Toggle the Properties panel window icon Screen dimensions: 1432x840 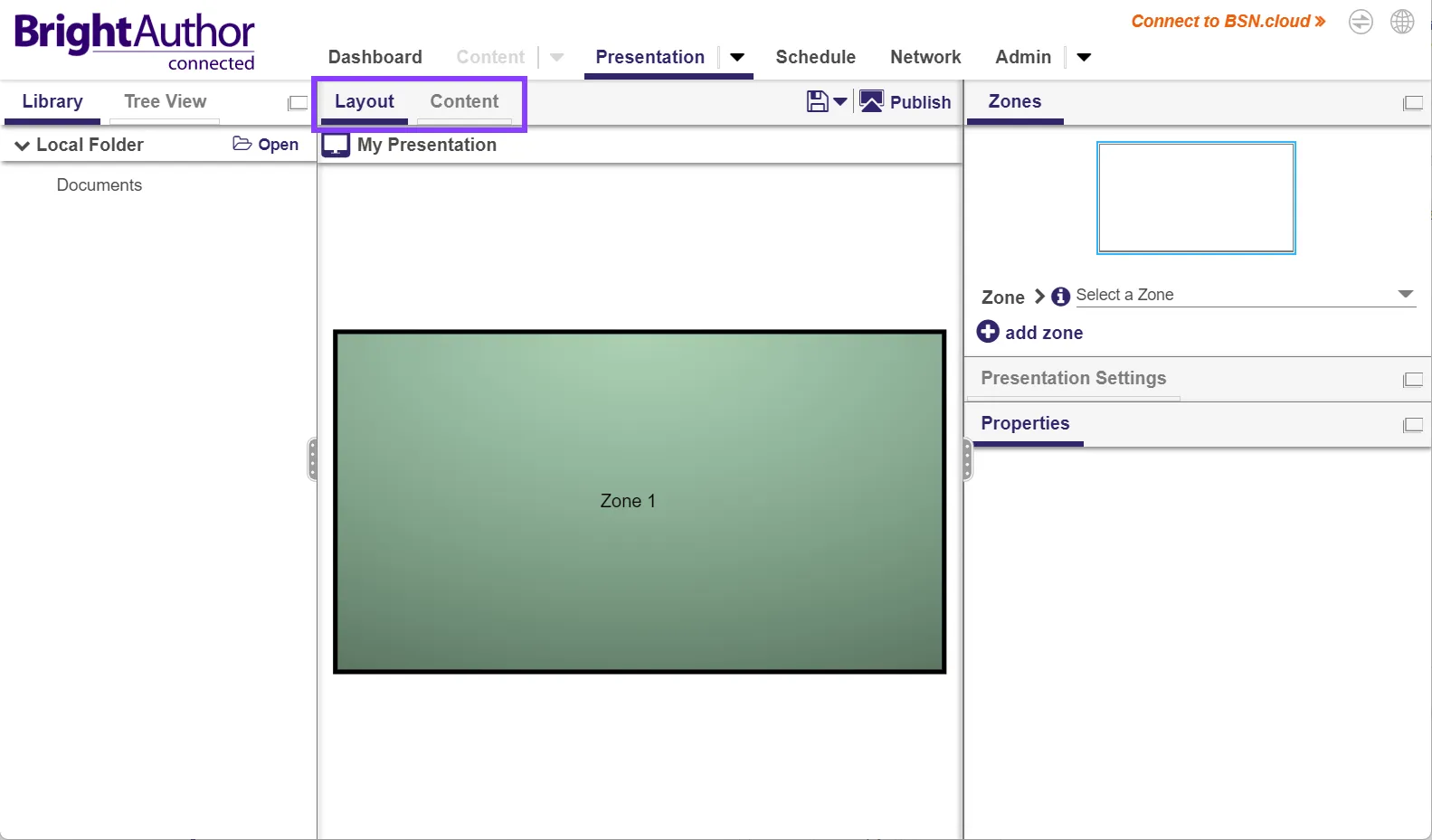click(x=1412, y=425)
